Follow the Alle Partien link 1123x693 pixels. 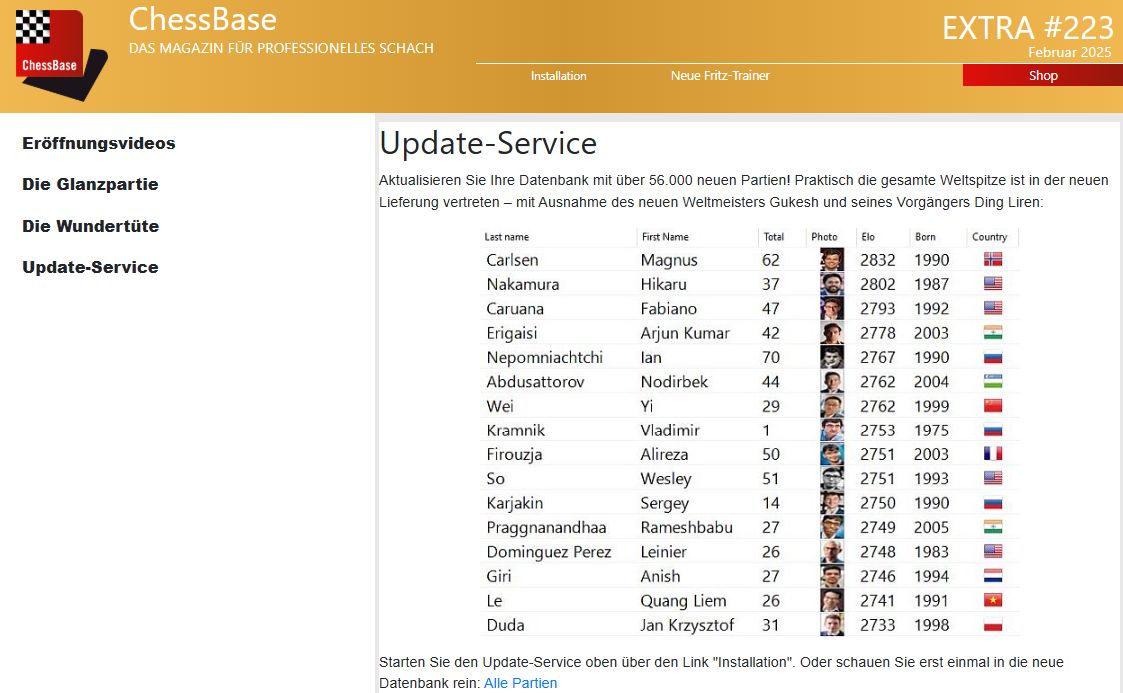pyautogui.click(x=520, y=683)
